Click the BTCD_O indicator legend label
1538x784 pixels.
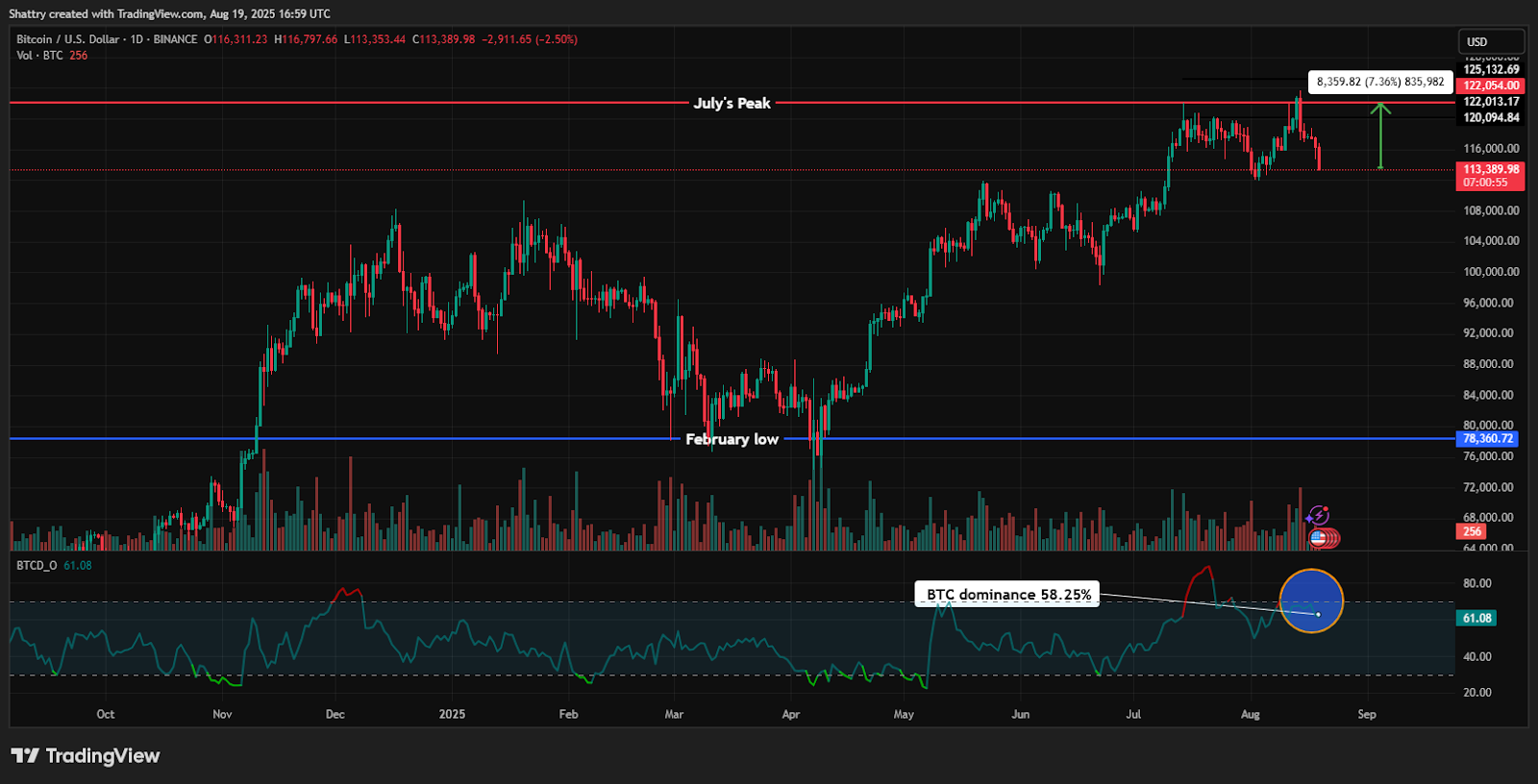pos(37,566)
